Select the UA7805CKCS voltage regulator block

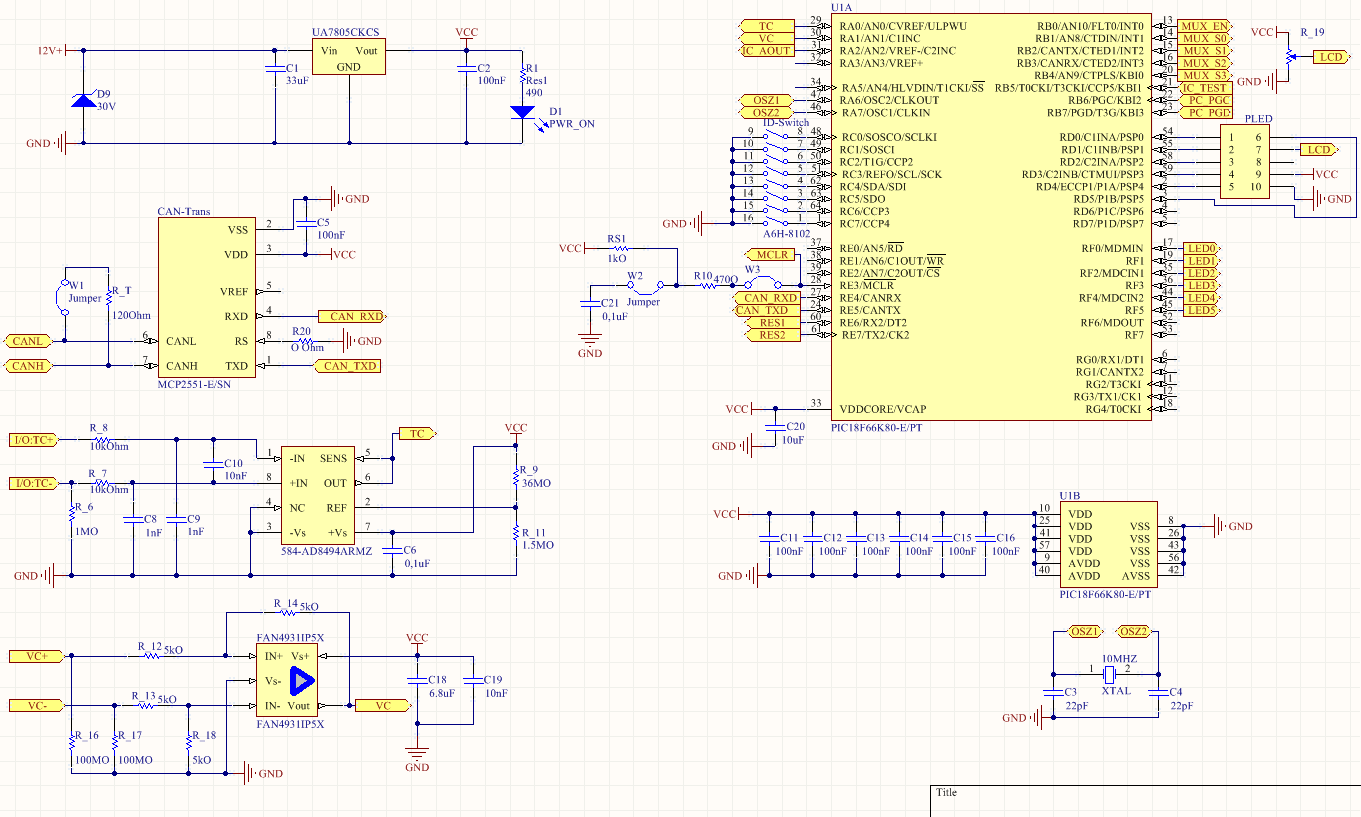pyautogui.click(x=348, y=58)
